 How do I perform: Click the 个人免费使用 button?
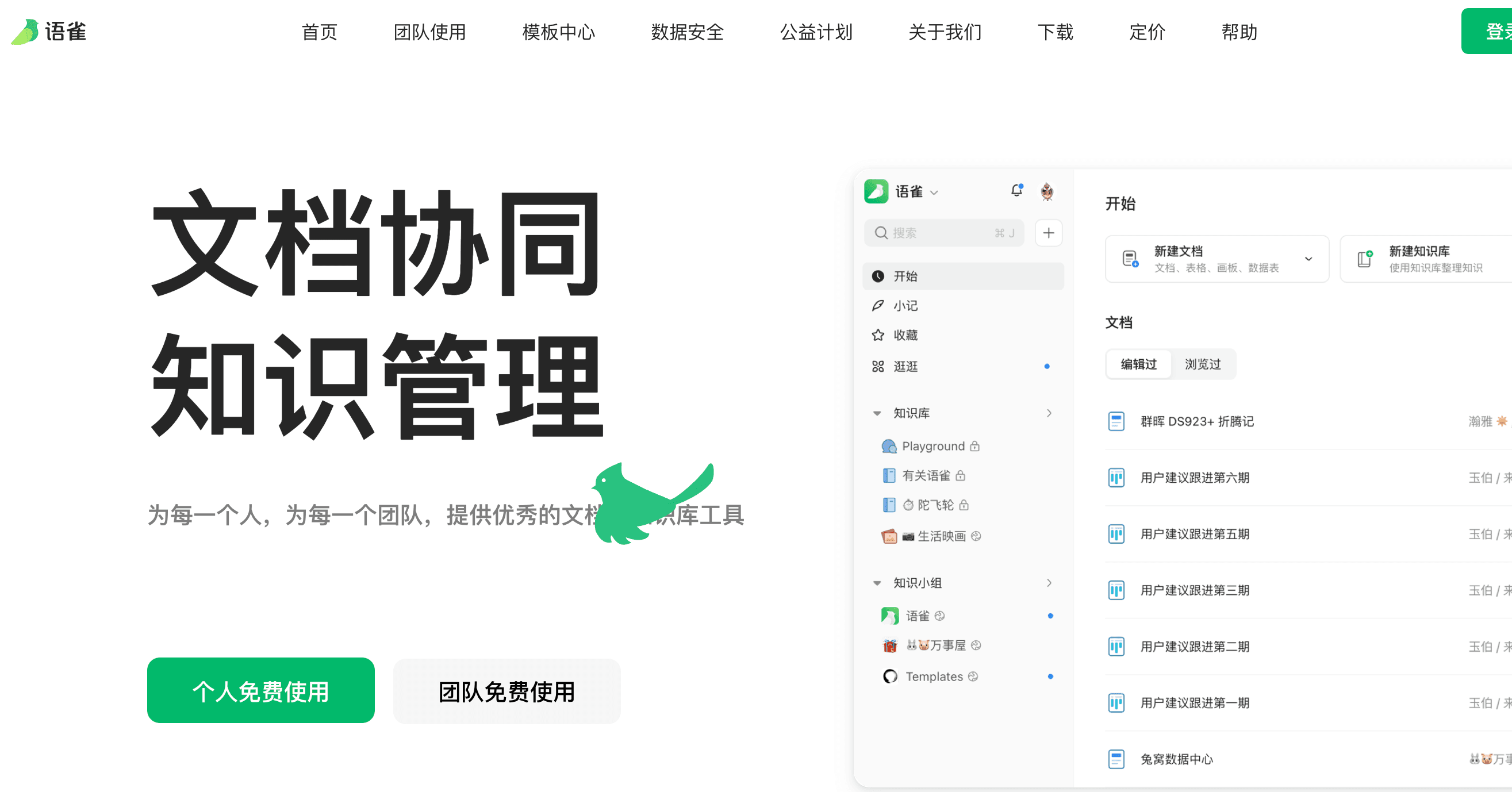(260, 690)
